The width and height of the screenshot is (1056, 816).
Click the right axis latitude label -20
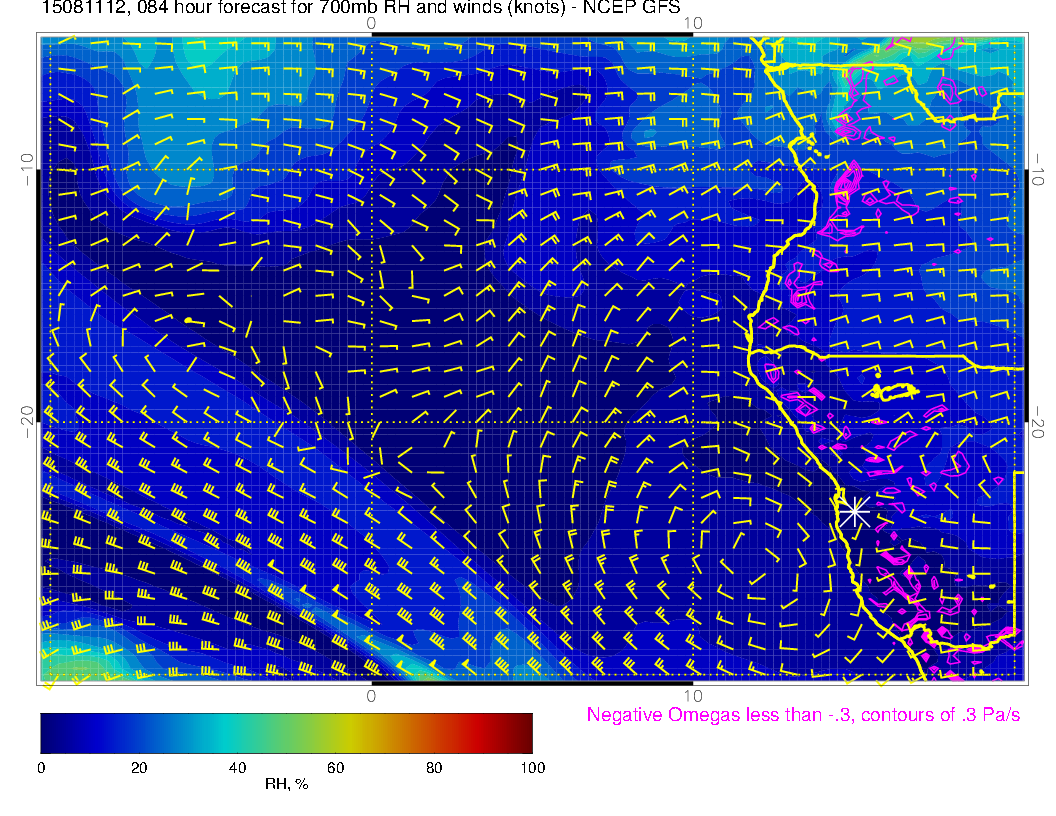point(1038,421)
